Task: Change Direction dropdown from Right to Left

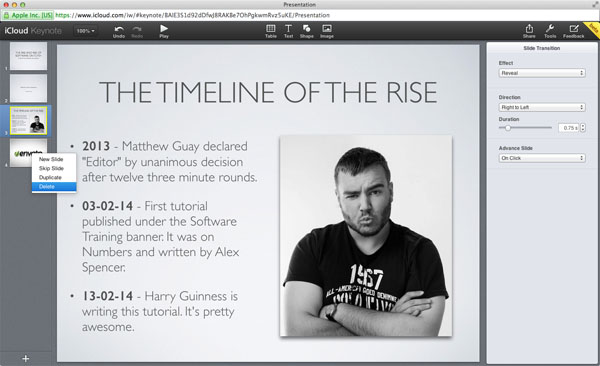Action: click(x=542, y=107)
